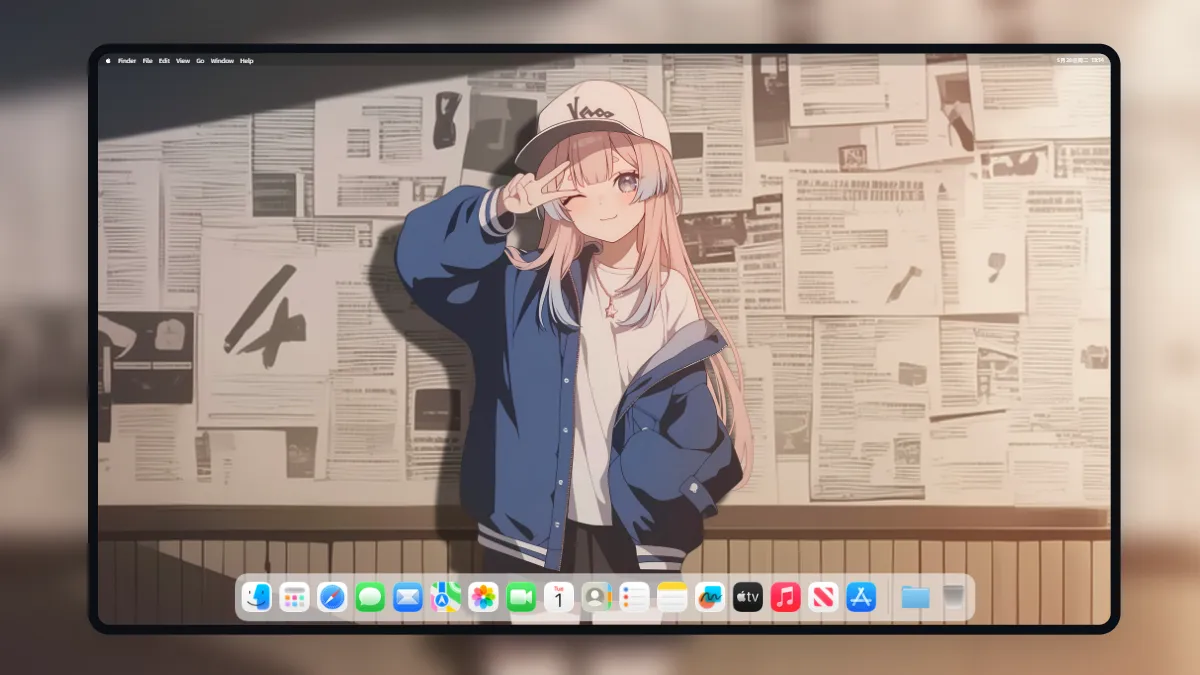Open the Messages app in dock
This screenshot has width=1200, height=675.
370,597
